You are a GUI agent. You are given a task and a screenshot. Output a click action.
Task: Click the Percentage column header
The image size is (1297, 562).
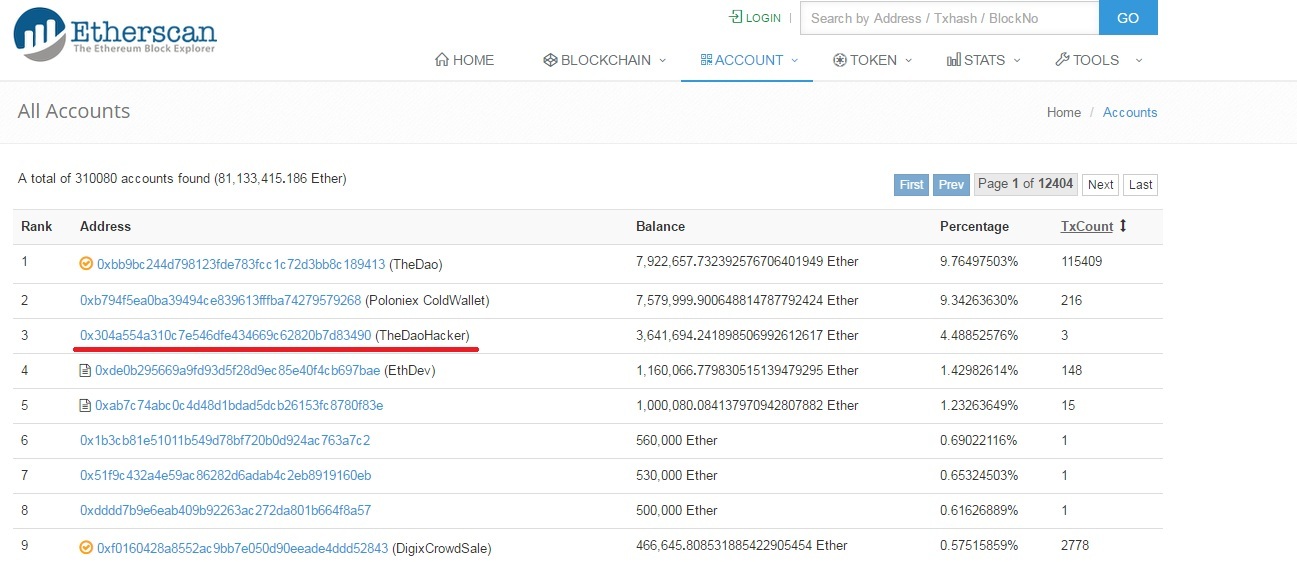[x=974, y=226]
